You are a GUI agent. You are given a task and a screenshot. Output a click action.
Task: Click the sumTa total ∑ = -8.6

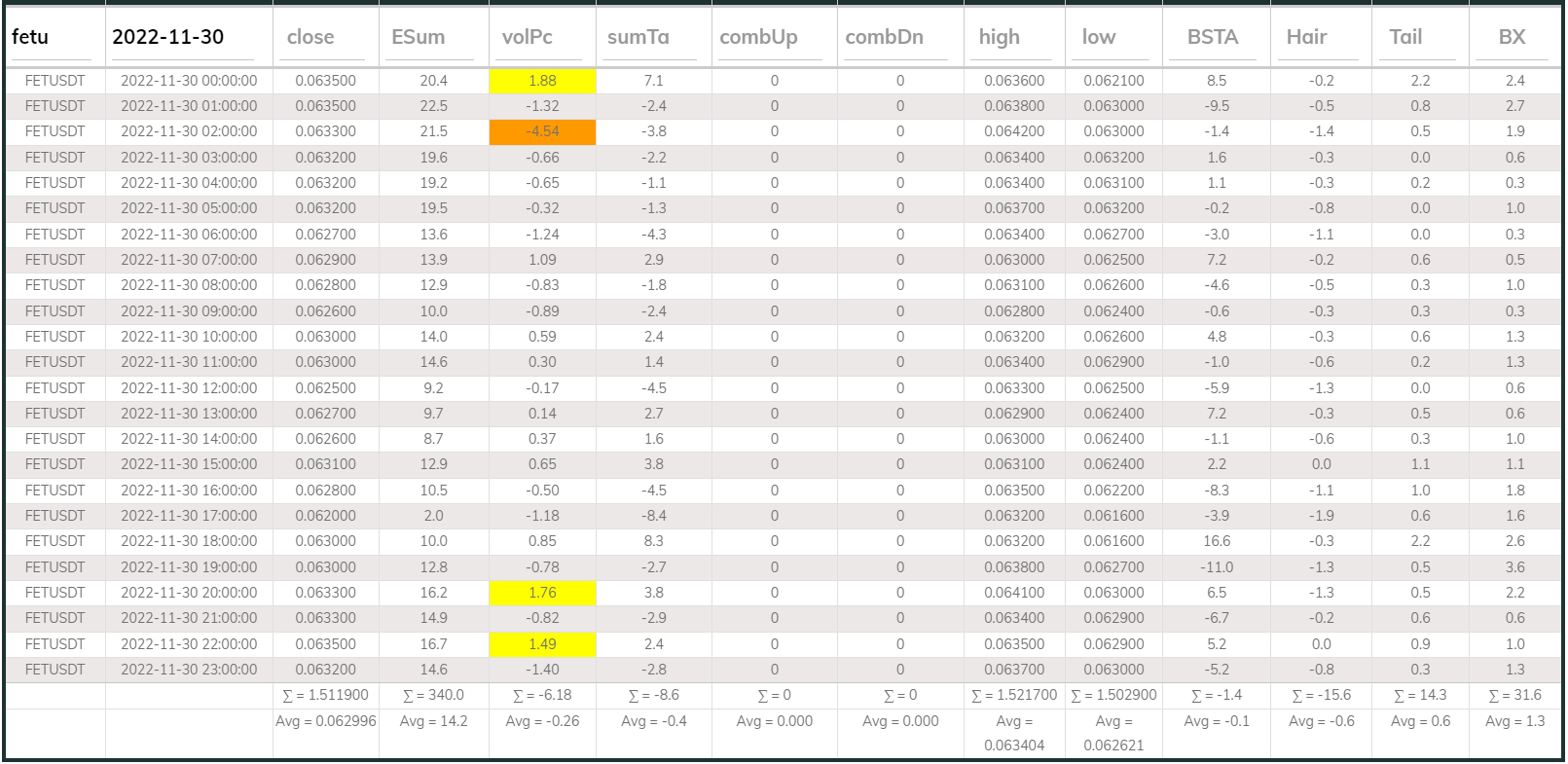pyautogui.click(x=654, y=695)
